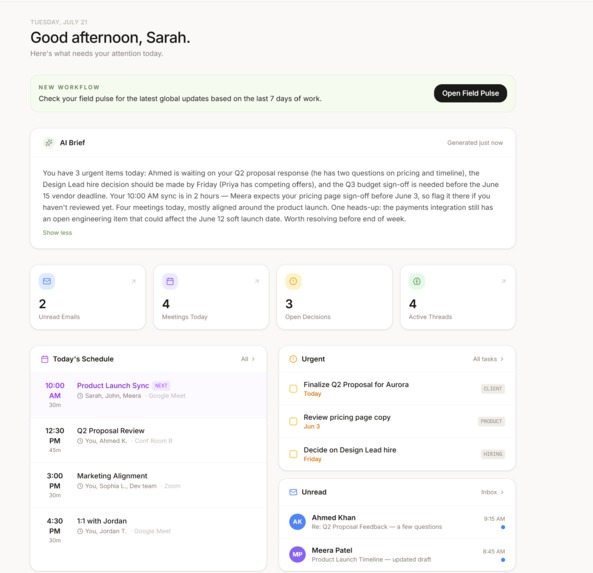Open the email from Ahmed Khan

click(397, 522)
